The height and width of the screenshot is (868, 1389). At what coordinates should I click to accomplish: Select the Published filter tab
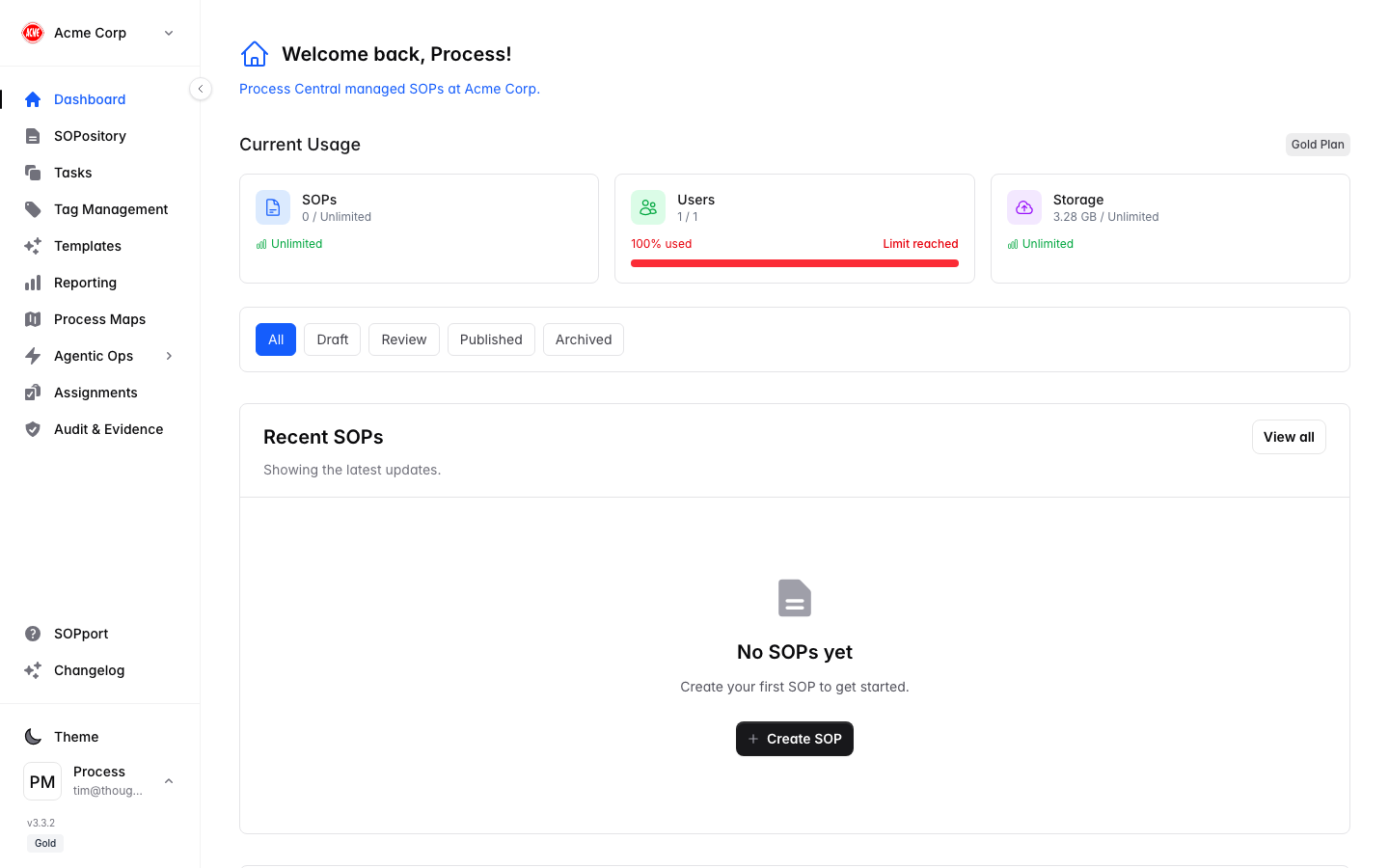click(x=491, y=339)
